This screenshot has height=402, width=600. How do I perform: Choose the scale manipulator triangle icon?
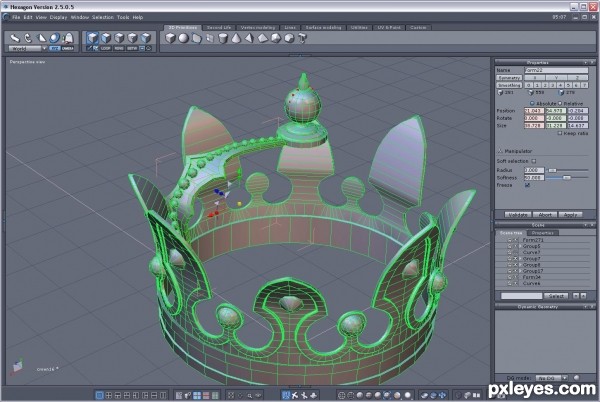click(41, 38)
